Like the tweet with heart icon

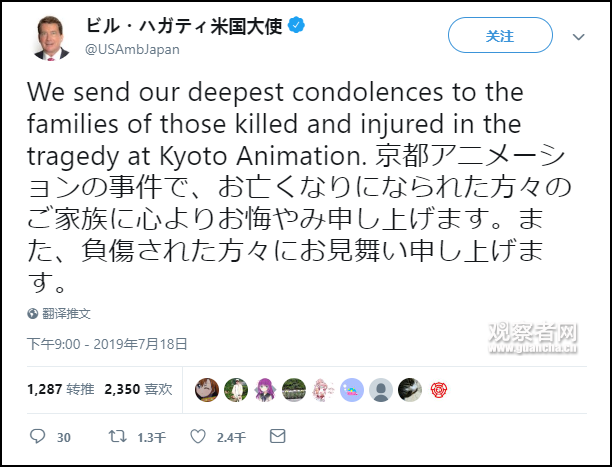pyautogui.click(x=198, y=437)
